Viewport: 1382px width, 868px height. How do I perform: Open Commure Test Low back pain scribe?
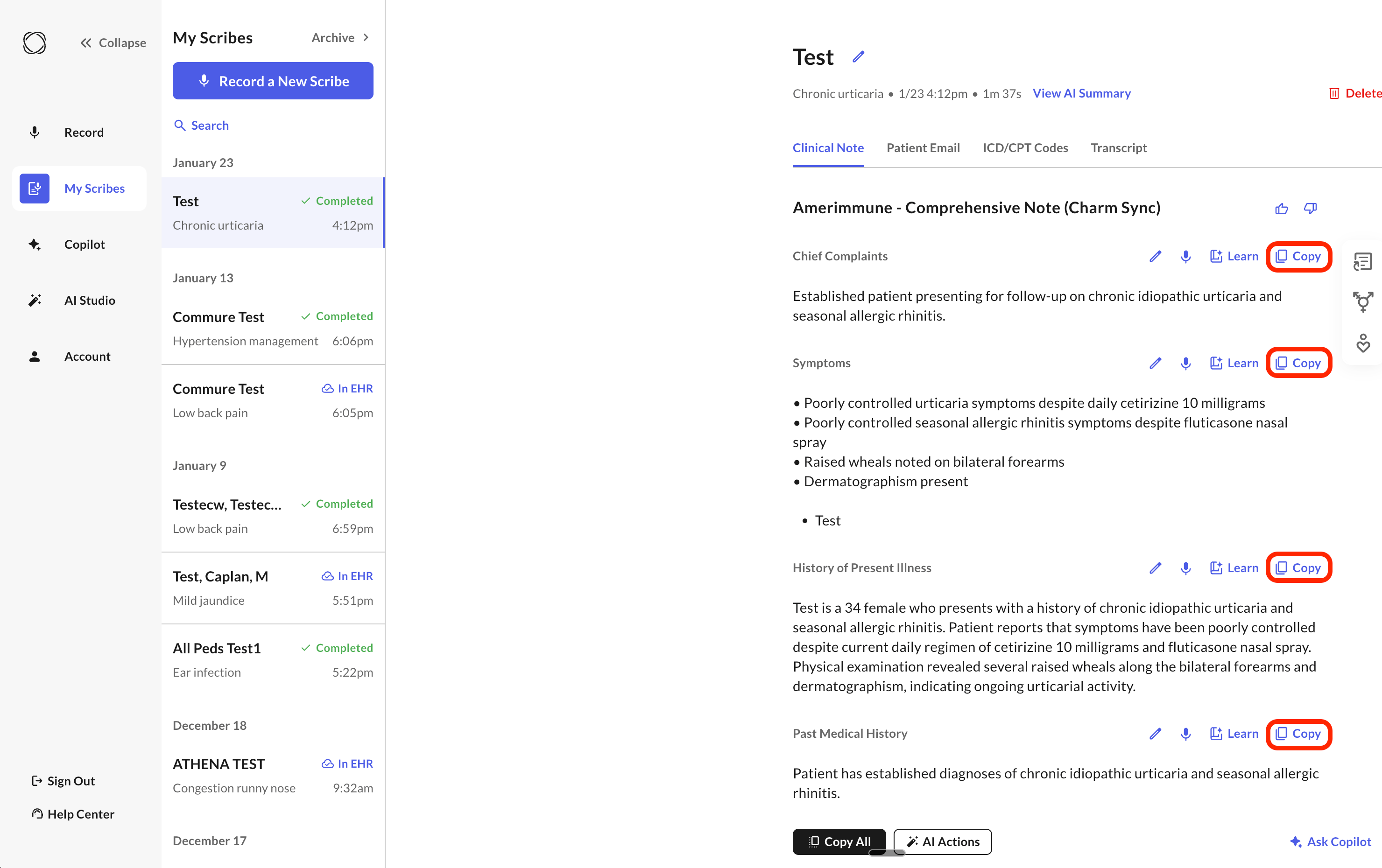pyautogui.click(x=273, y=400)
